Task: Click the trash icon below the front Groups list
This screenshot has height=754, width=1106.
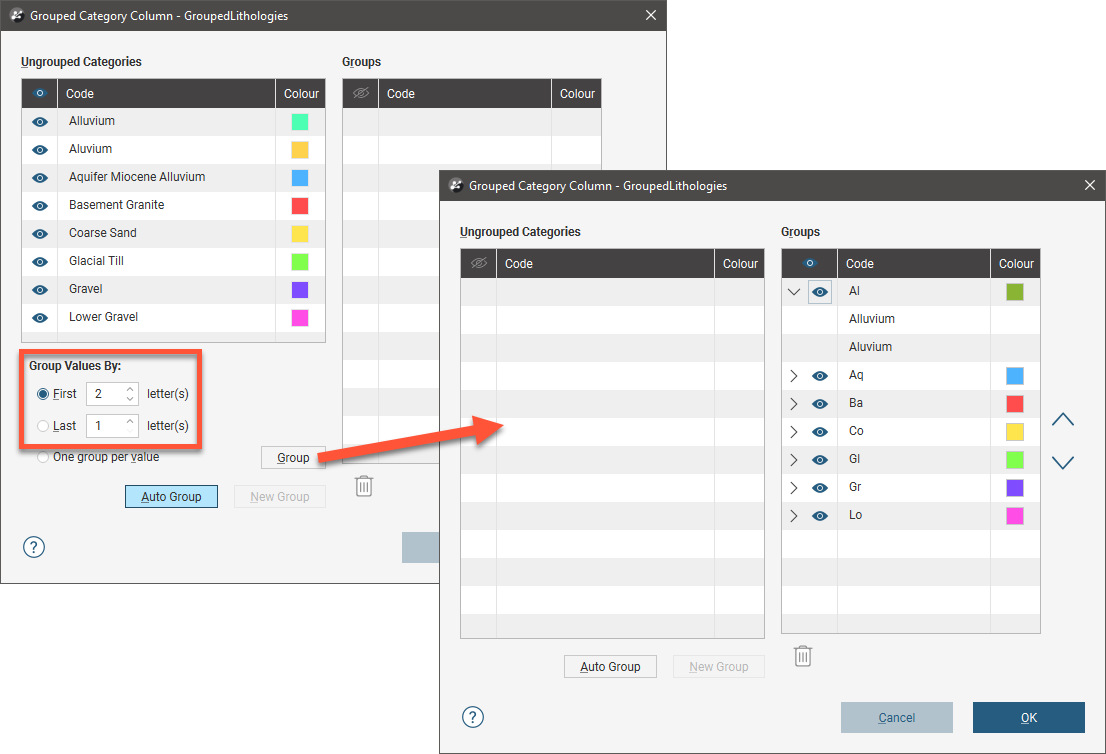Action: click(802, 656)
